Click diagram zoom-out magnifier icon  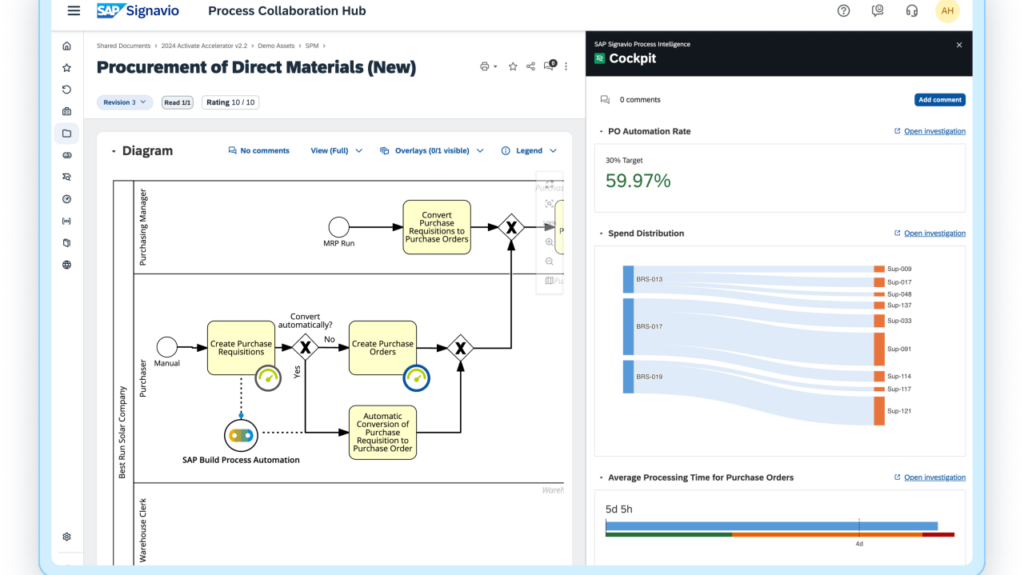pyautogui.click(x=549, y=261)
